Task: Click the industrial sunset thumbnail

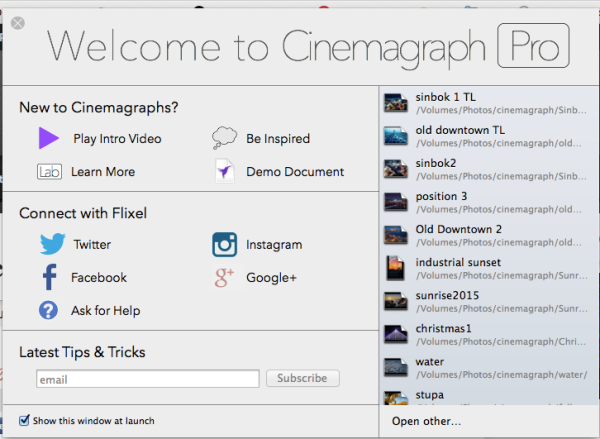Action: [x=396, y=268]
